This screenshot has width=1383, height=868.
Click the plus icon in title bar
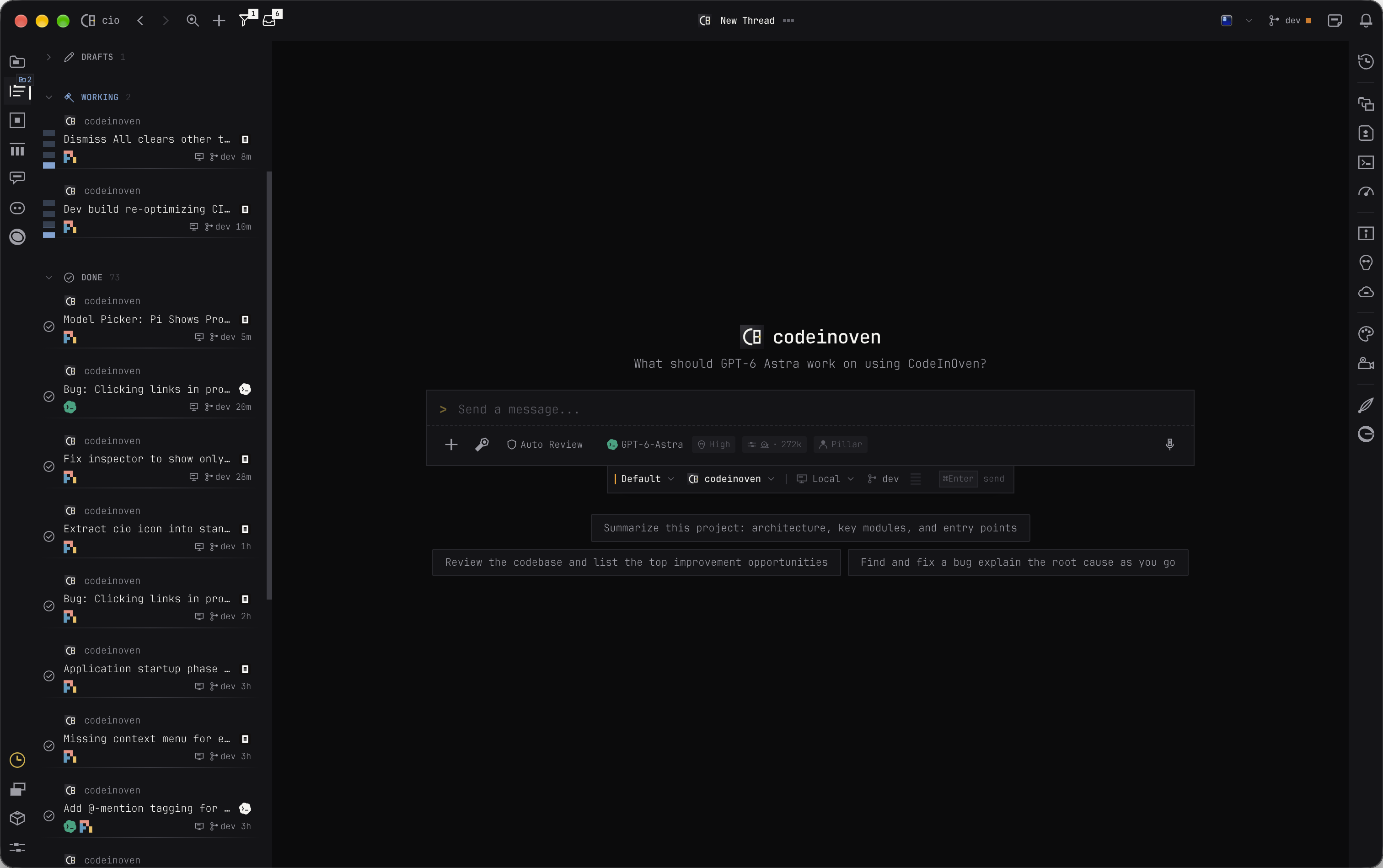point(219,21)
